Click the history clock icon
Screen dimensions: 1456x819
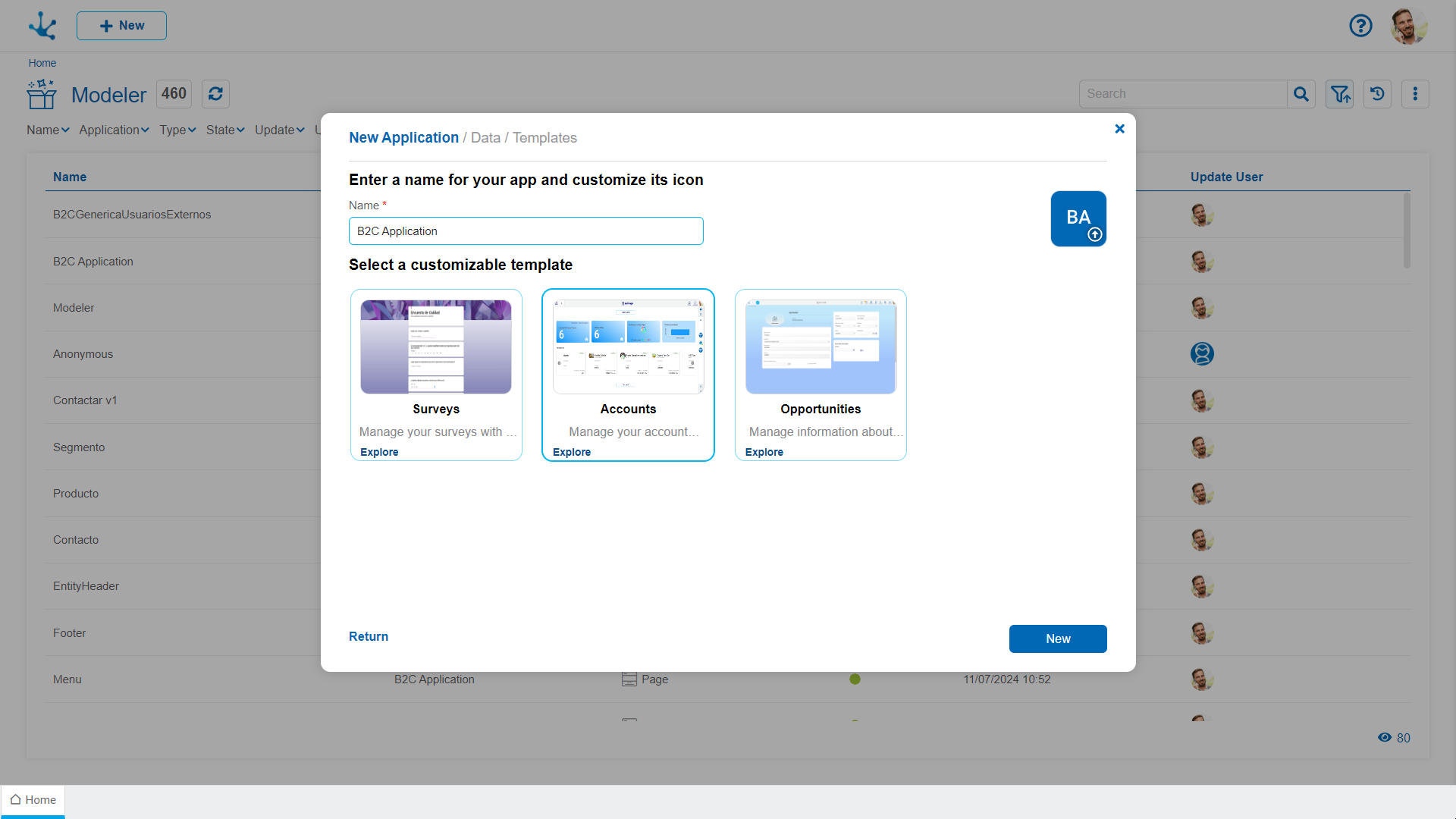[x=1377, y=94]
